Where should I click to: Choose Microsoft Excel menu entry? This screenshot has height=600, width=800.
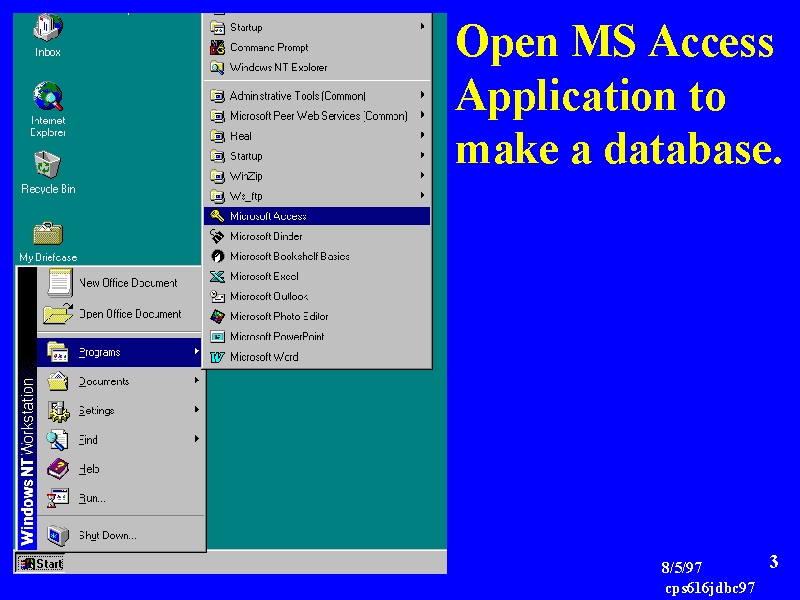tap(317, 276)
